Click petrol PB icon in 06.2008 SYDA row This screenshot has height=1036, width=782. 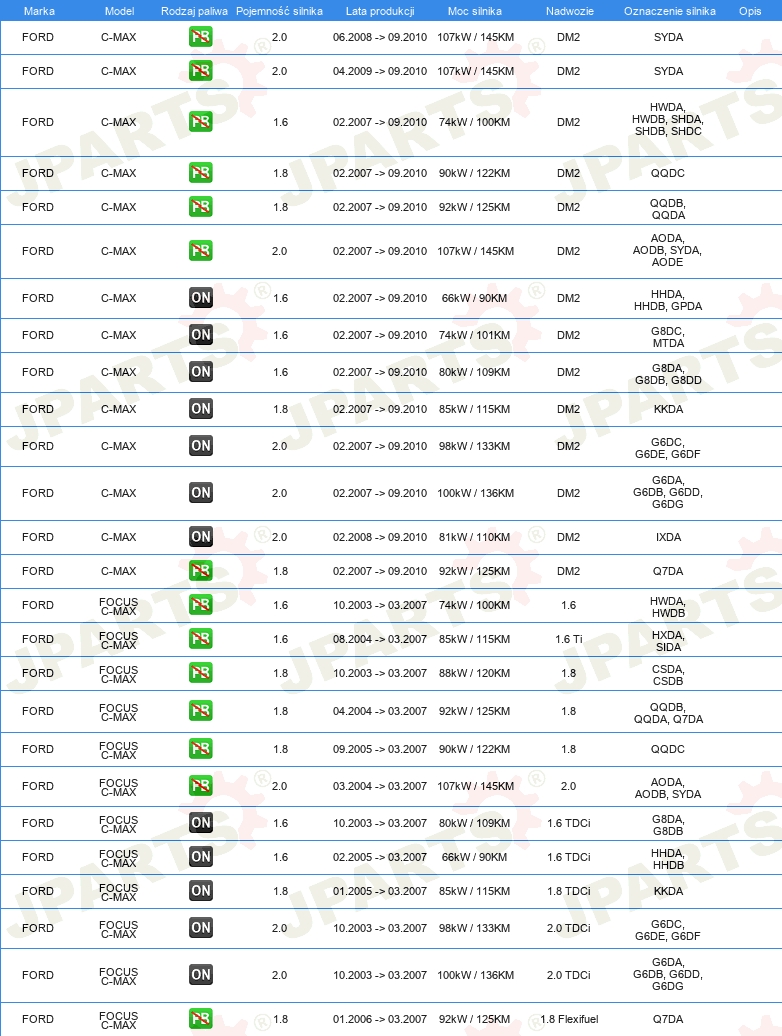tap(201, 37)
